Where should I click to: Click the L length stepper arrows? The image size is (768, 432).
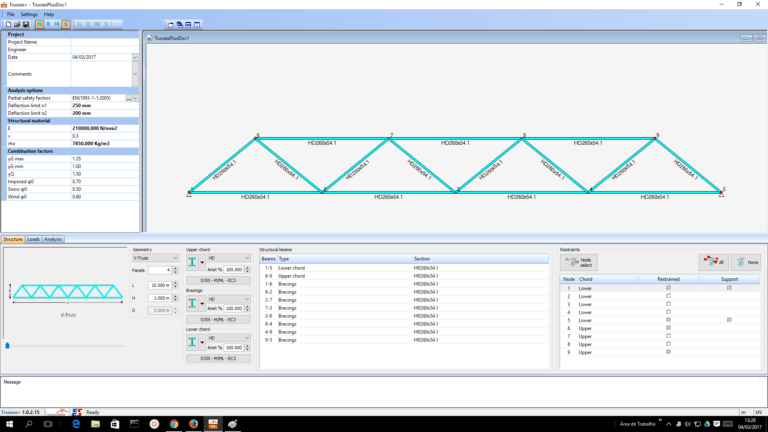tap(175, 285)
